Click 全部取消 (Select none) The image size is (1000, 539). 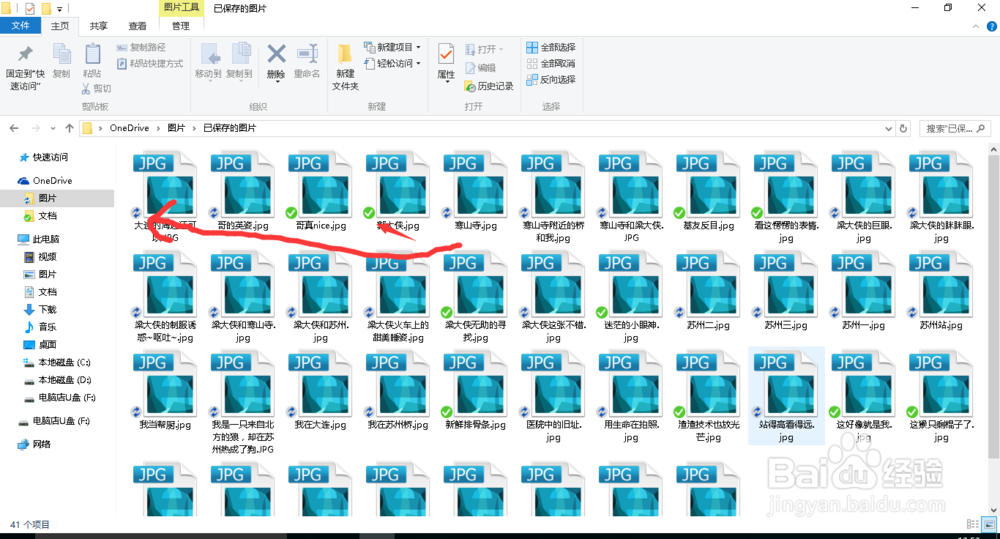[551, 63]
